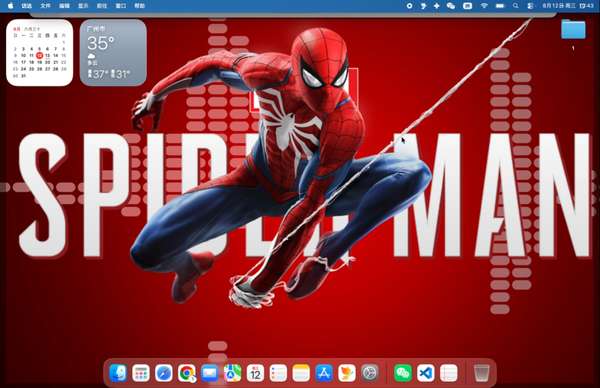Open the orange bird app in the Dock
Image resolution: width=600 pixels, height=388 pixels.
[347, 373]
